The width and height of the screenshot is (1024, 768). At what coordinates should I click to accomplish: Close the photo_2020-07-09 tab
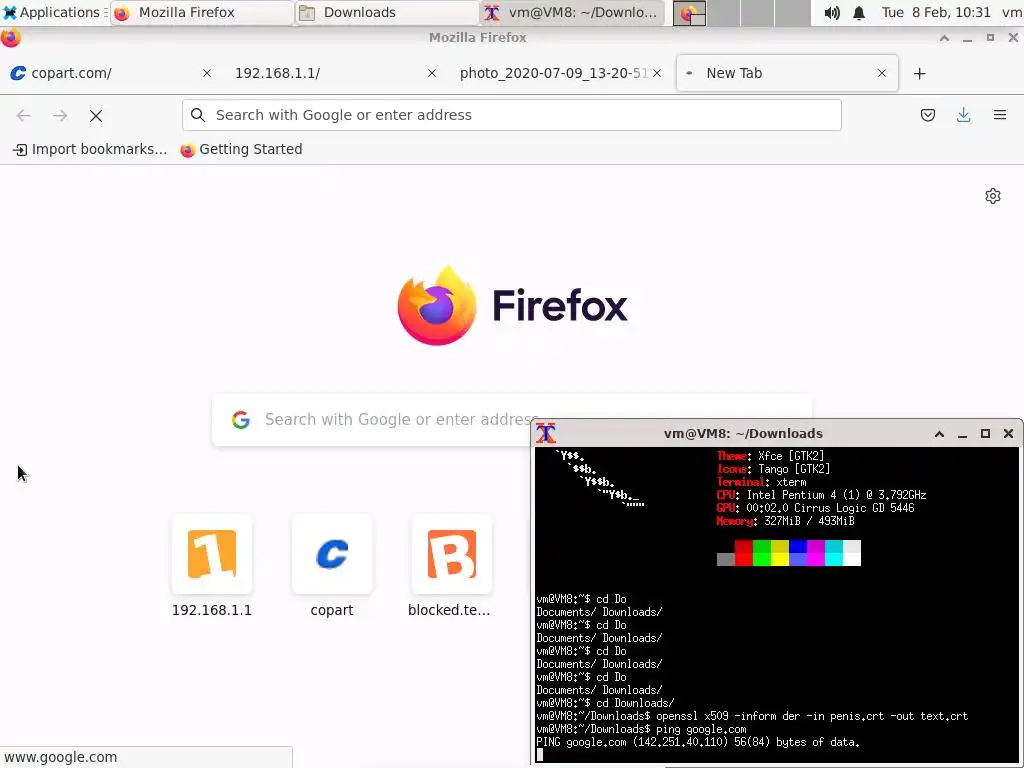pos(657,73)
